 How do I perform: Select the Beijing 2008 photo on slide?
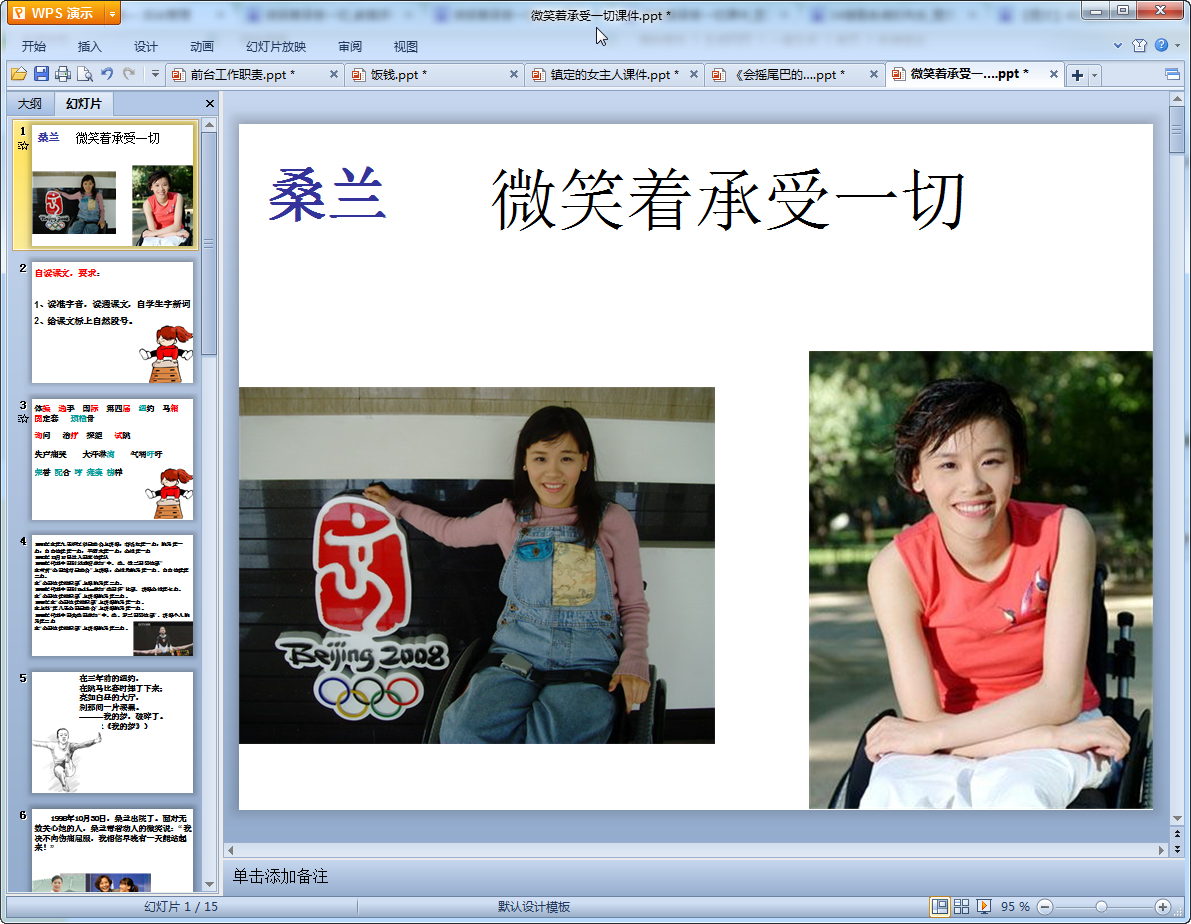click(x=477, y=565)
